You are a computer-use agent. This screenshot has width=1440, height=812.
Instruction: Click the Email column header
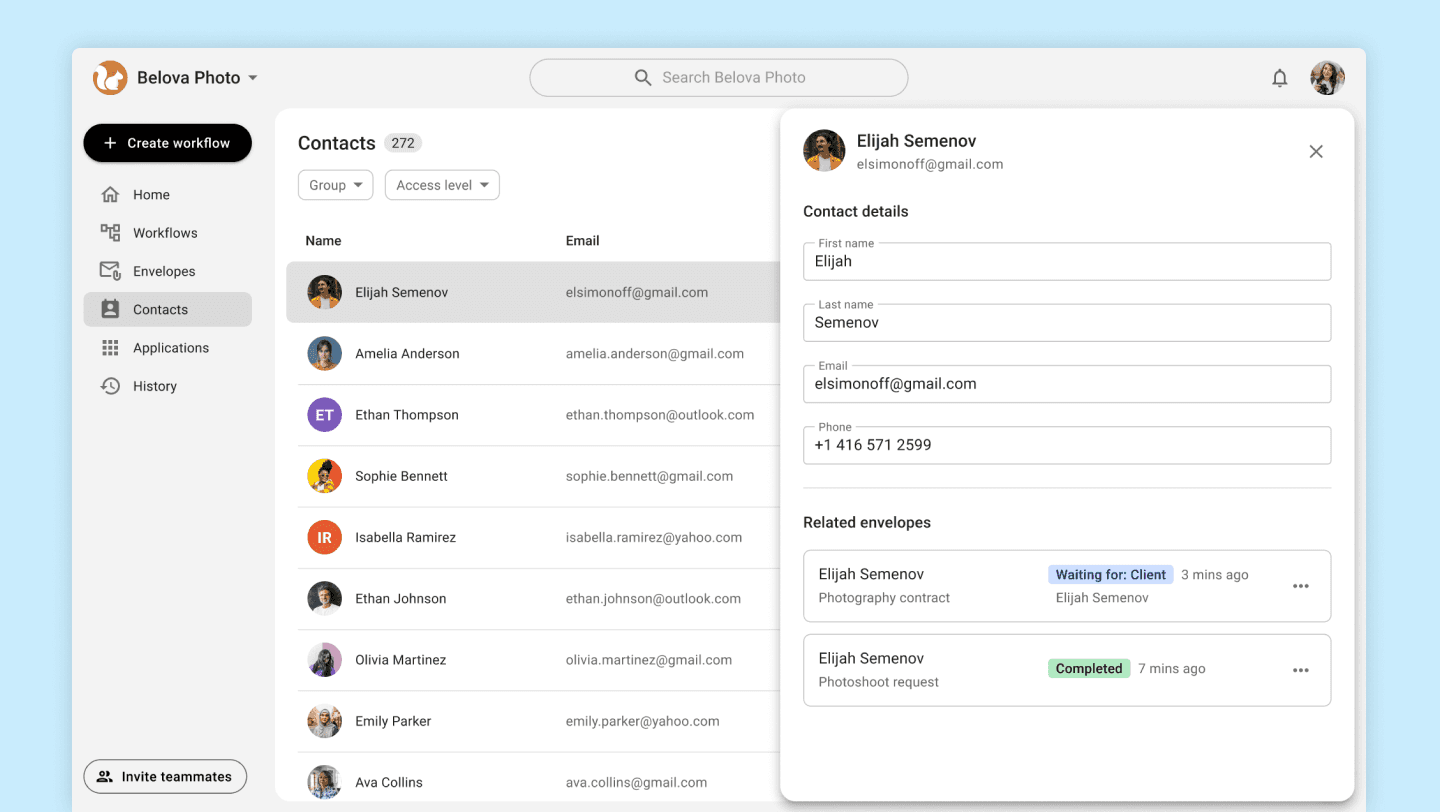pos(583,241)
